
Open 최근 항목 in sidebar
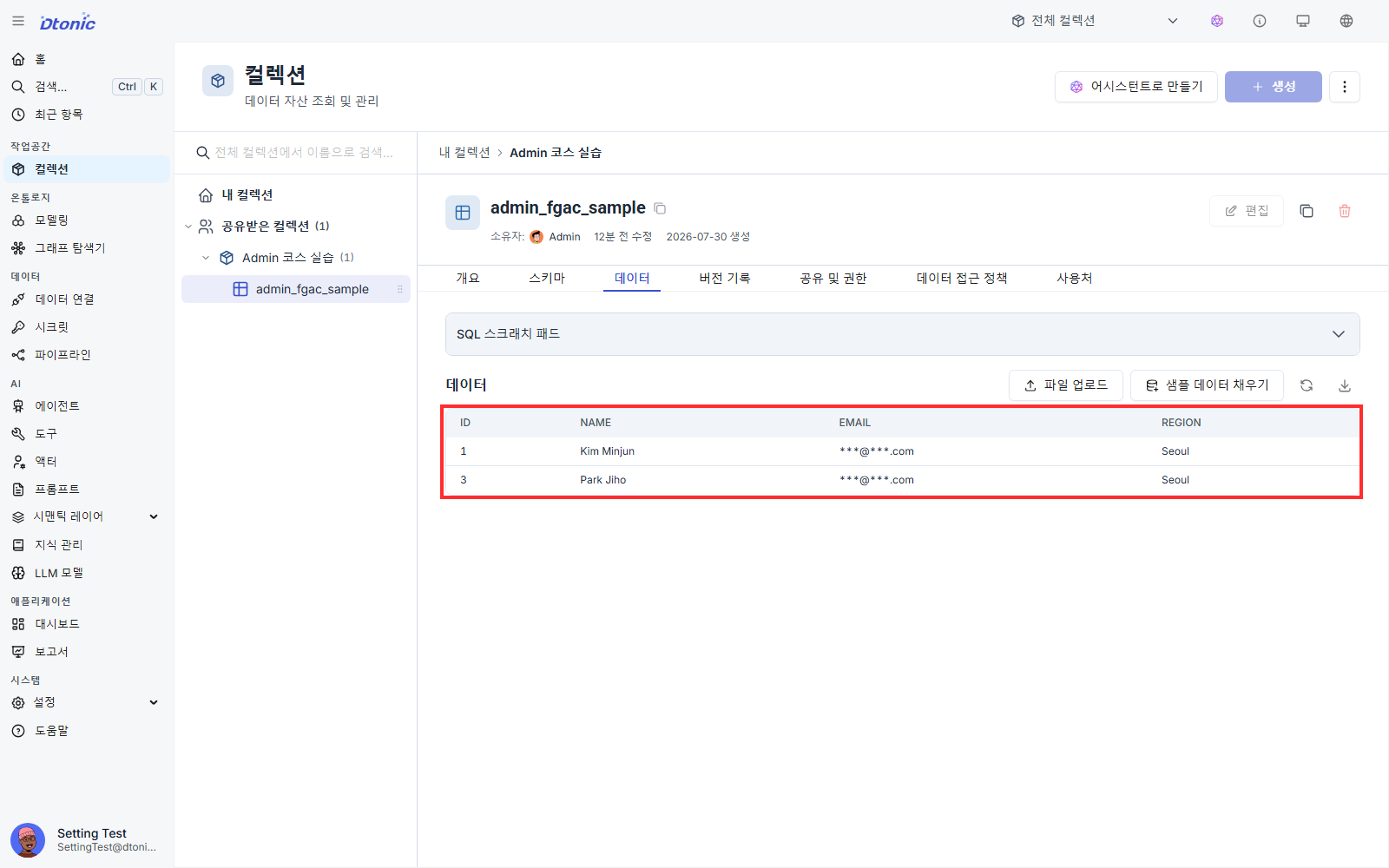[87, 115]
